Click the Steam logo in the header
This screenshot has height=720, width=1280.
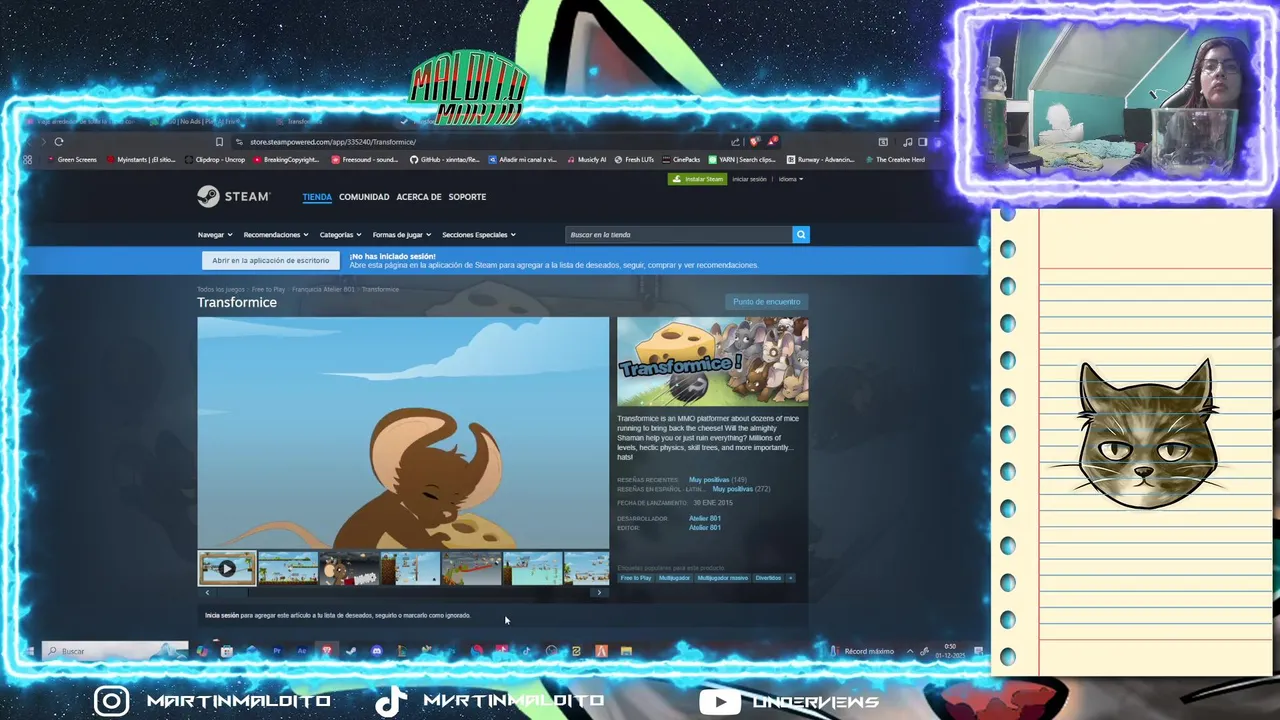233,196
